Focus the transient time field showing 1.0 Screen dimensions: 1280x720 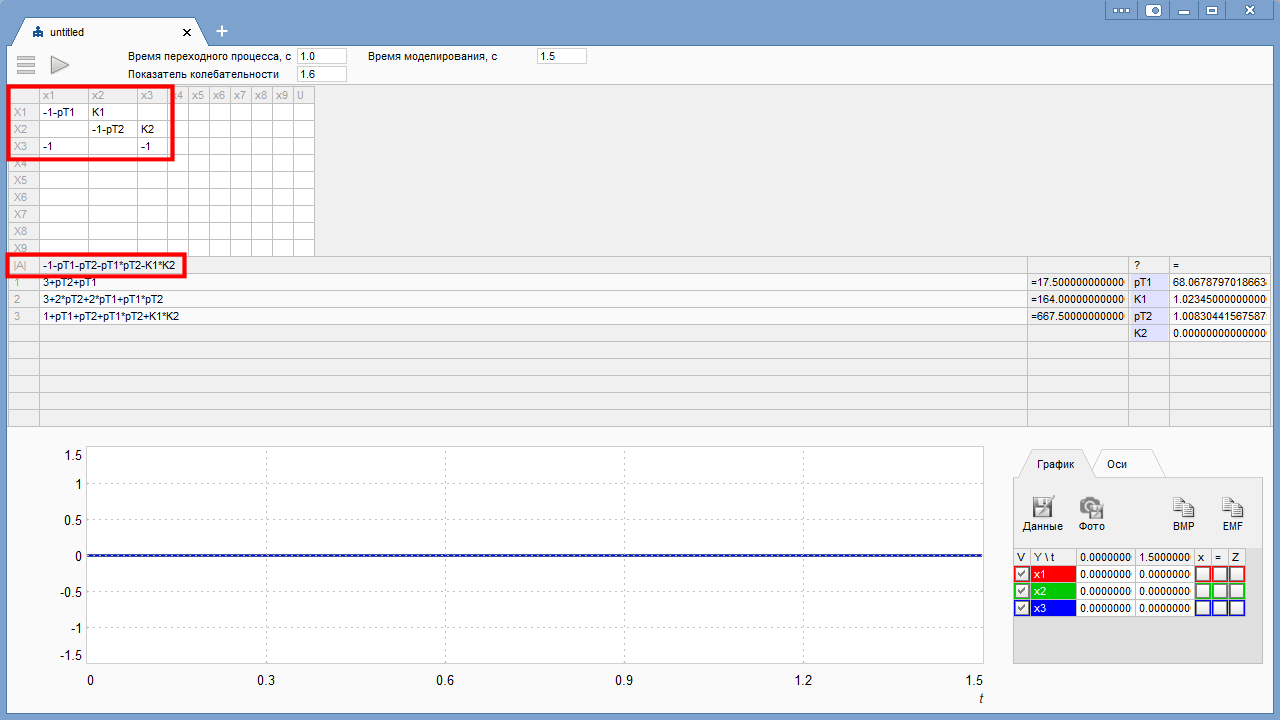click(322, 56)
